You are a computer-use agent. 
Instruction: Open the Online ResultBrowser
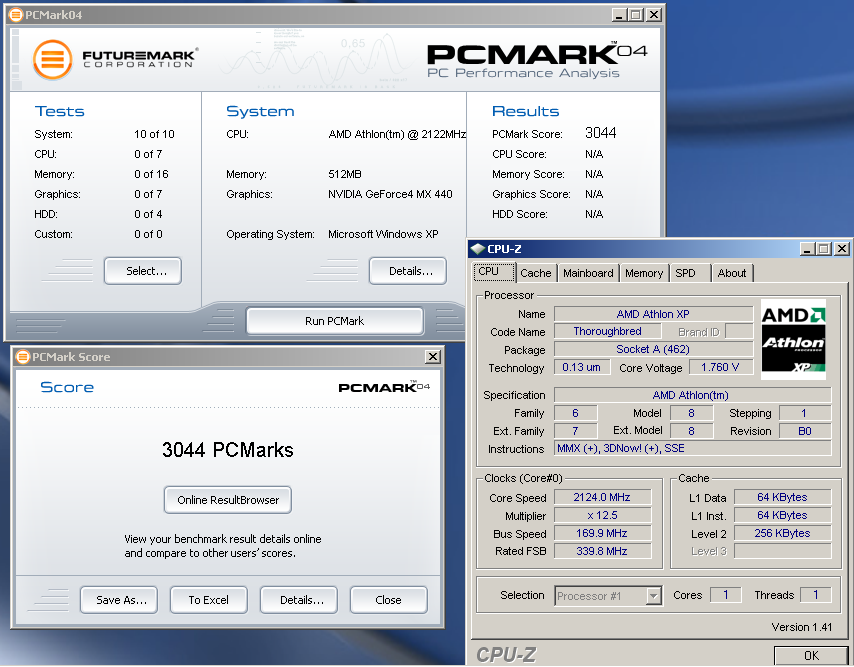(228, 500)
